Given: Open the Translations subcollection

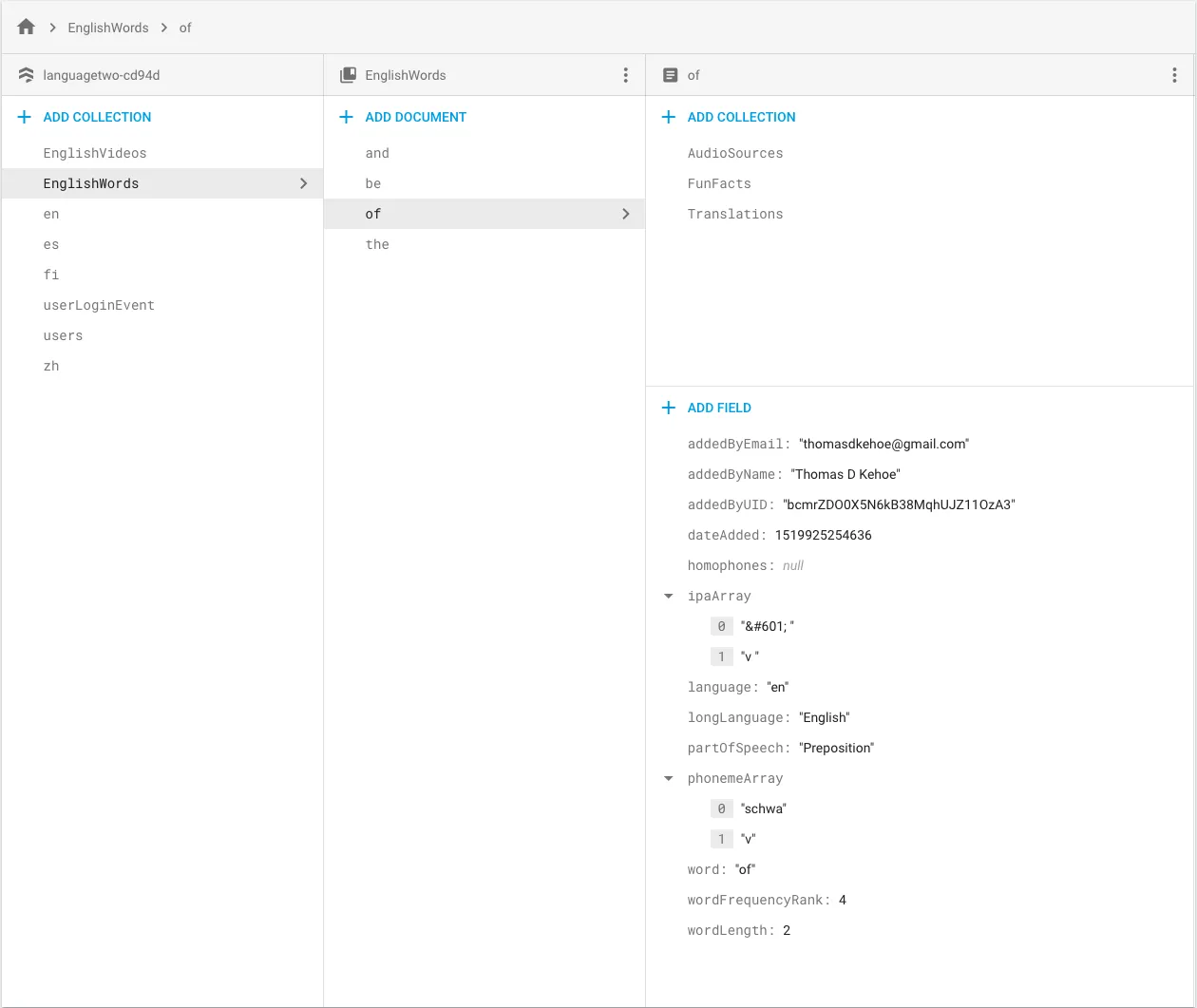Looking at the screenshot, I should 735,214.
